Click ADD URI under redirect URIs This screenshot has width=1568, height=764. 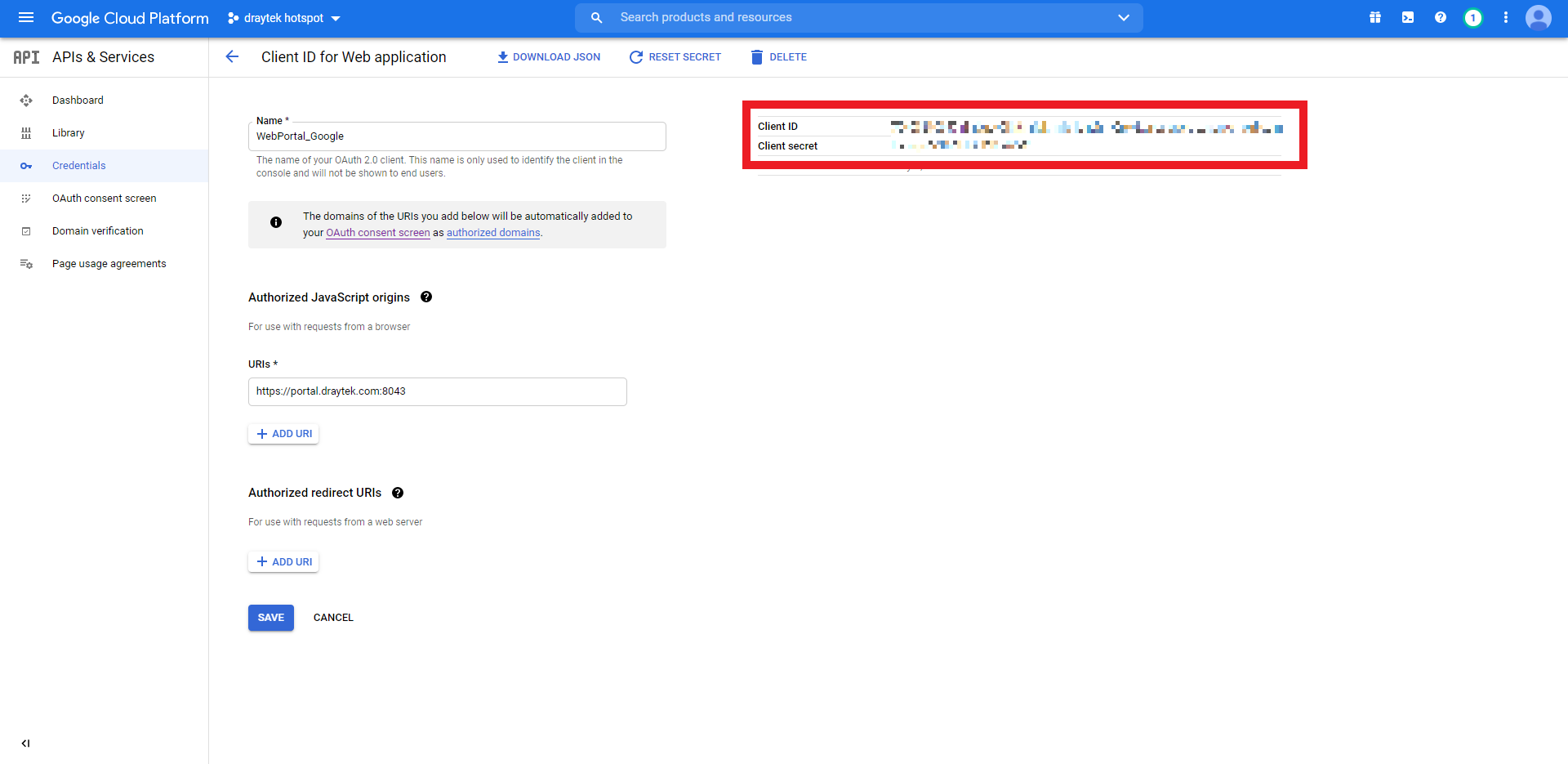283,562
